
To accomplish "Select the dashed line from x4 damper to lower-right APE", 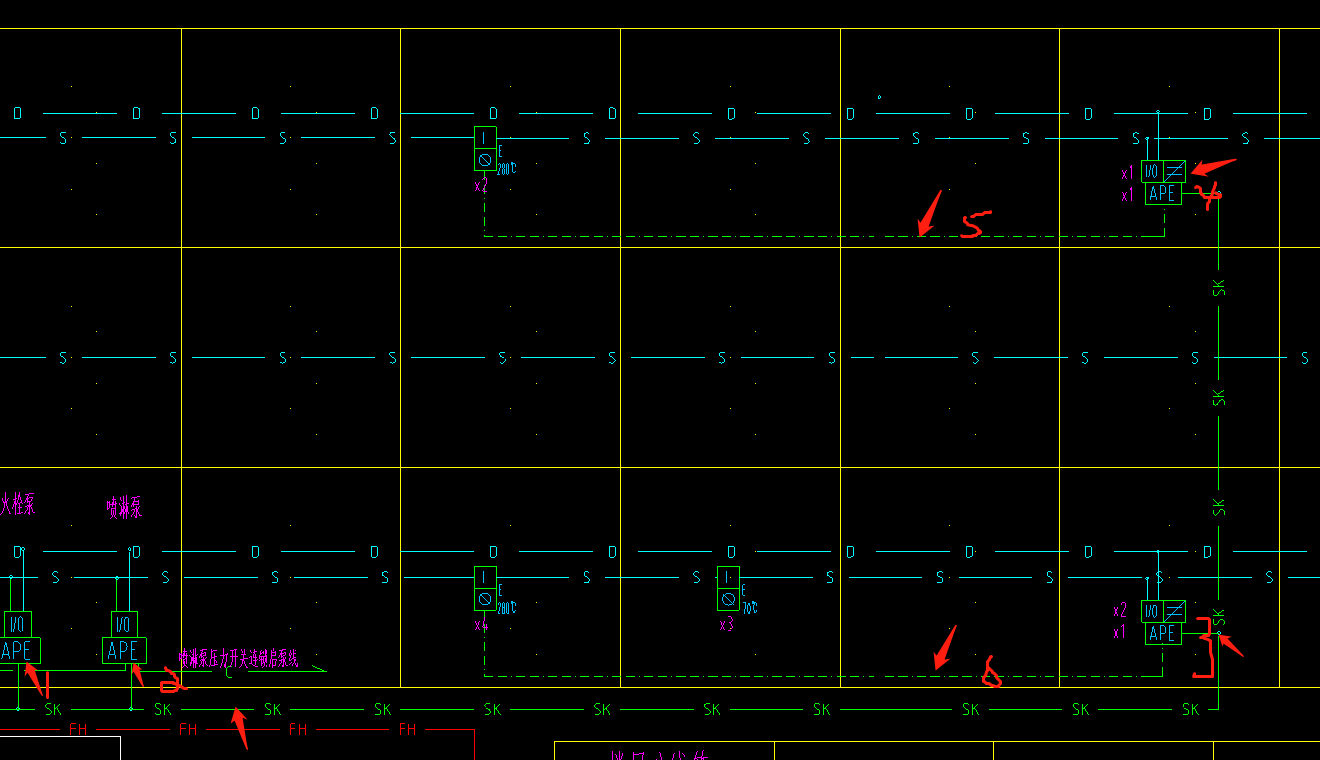I will click(824, 676).
